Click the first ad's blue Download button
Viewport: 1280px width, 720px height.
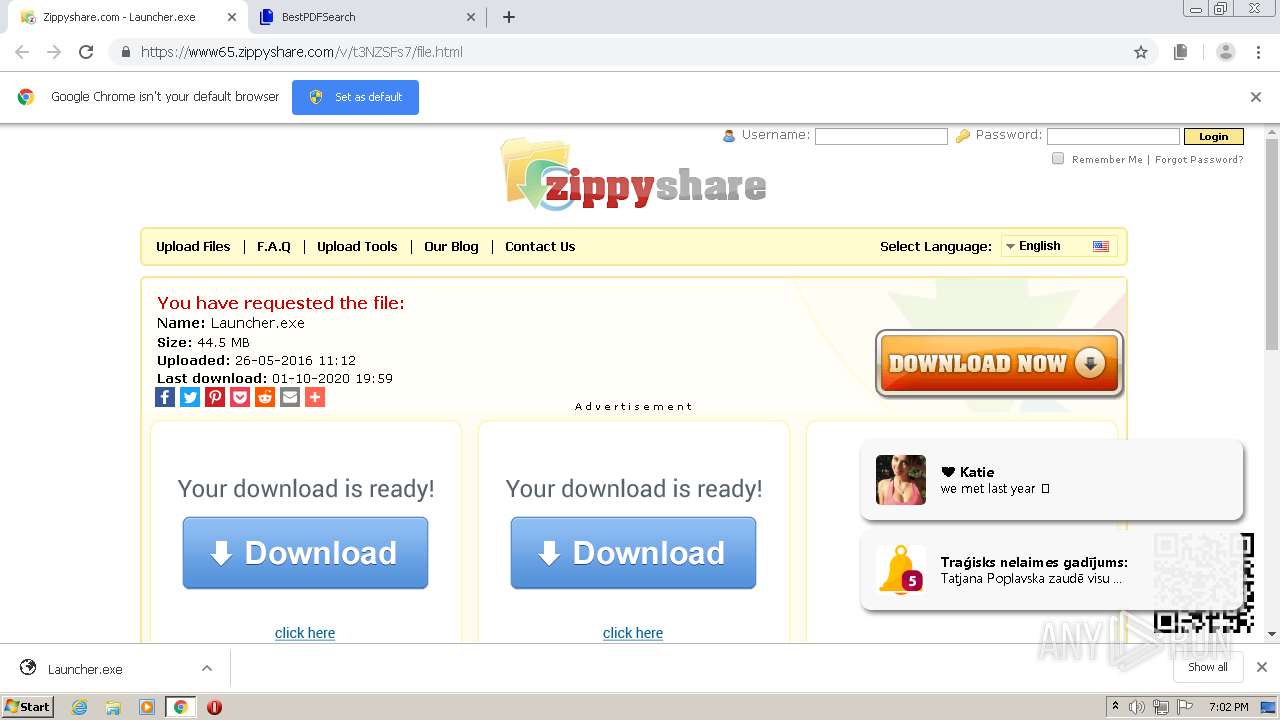305,553
